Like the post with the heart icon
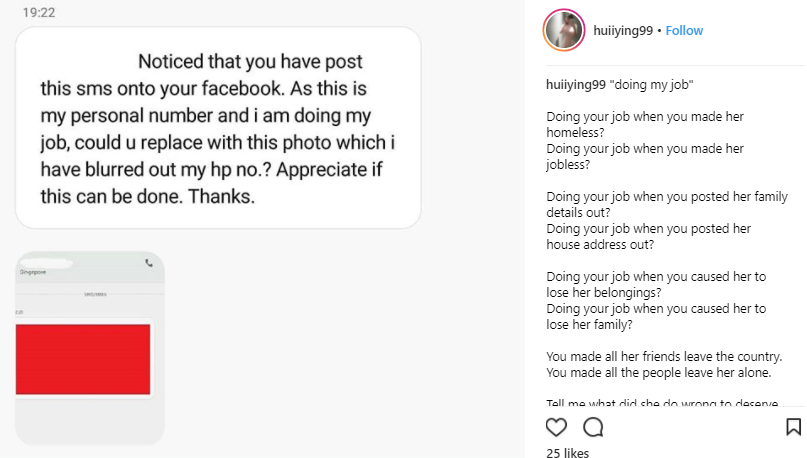The image size is (807, 458). [x=556, y=427]
